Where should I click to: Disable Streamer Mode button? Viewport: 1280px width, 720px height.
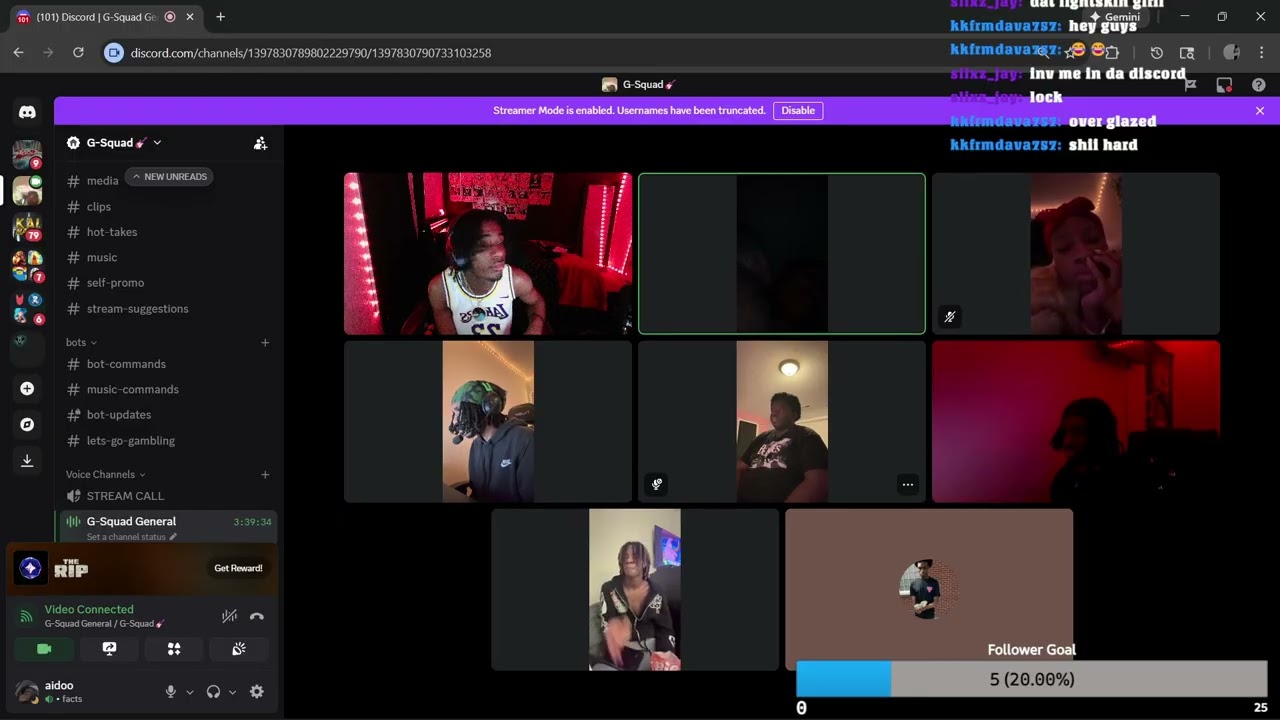[x=798, y=110]
